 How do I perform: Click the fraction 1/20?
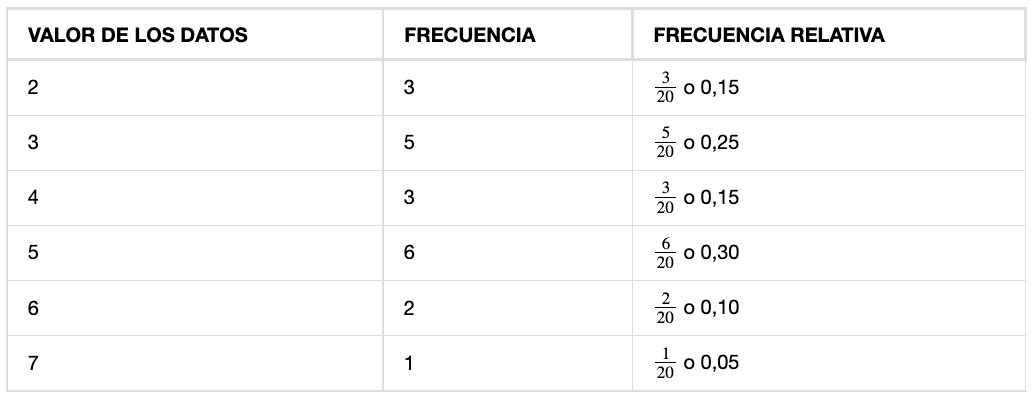click(665, 364)
